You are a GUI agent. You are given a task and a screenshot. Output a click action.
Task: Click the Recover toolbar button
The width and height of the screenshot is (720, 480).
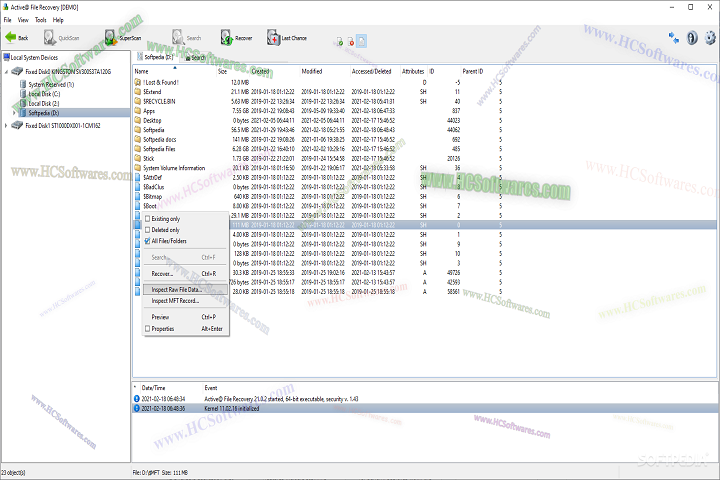coord(236,38)
